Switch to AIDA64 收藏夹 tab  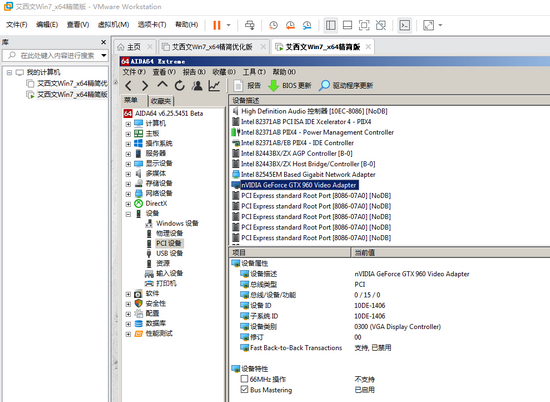click(161, 101)
